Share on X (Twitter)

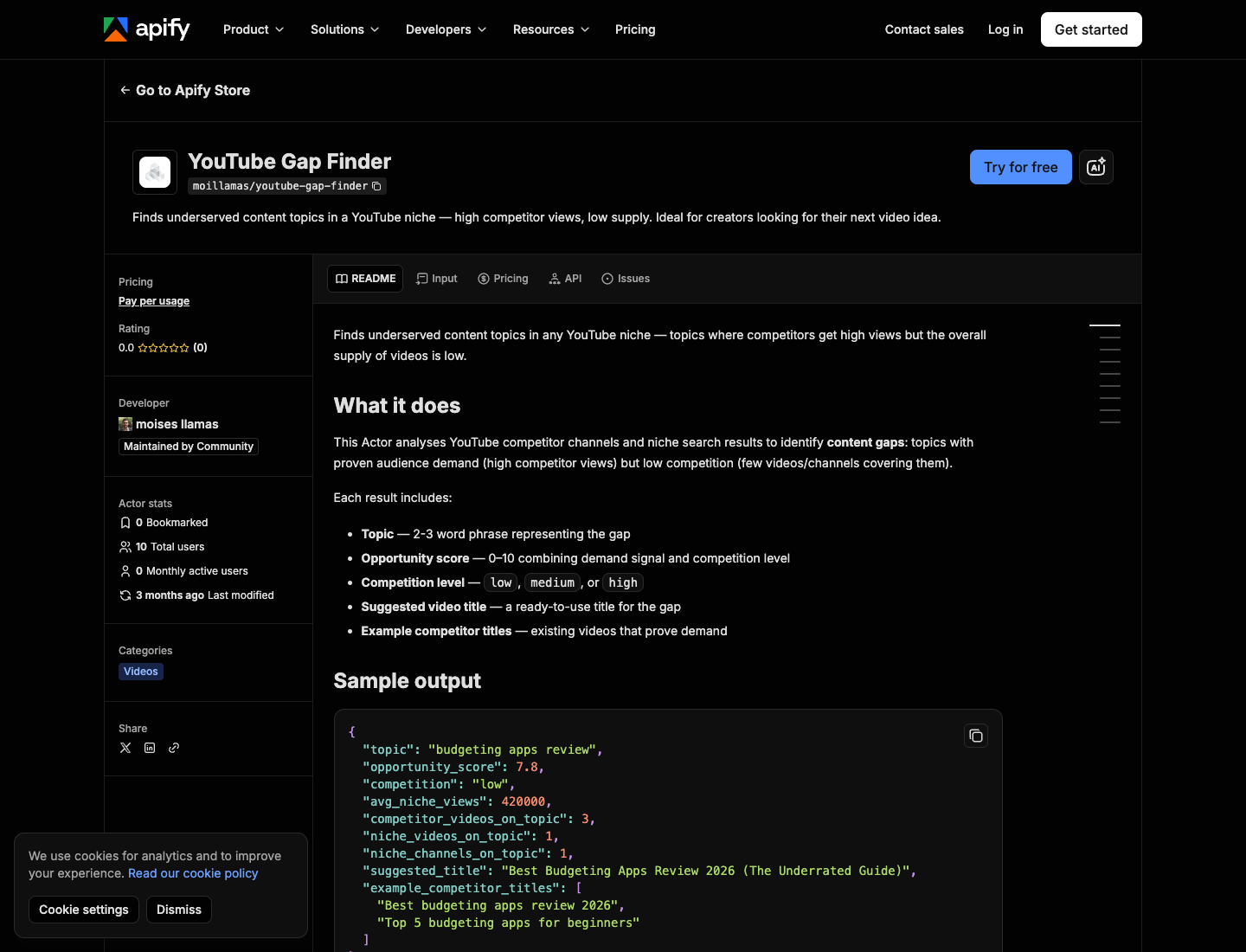(x=125, y=748)
